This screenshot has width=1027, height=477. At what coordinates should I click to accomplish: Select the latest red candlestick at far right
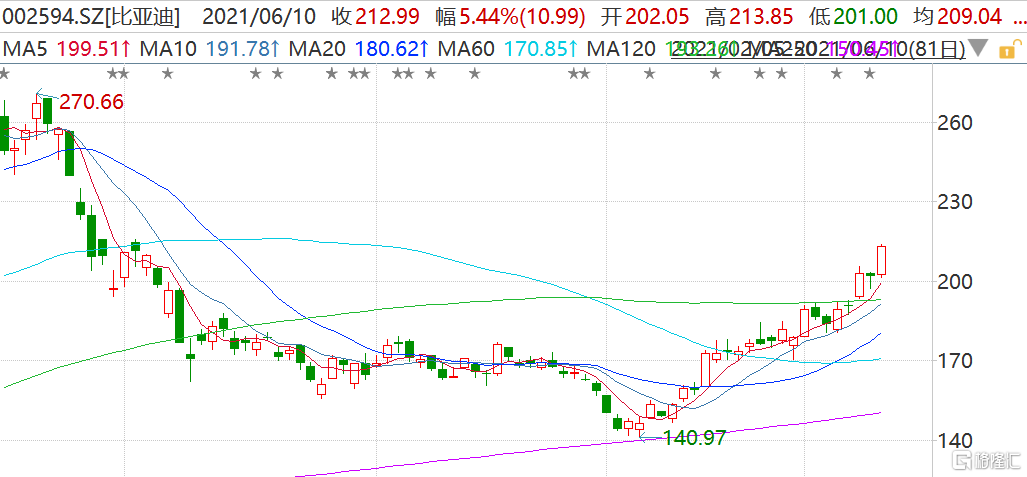pyautogui.click(x=882, y=259)
